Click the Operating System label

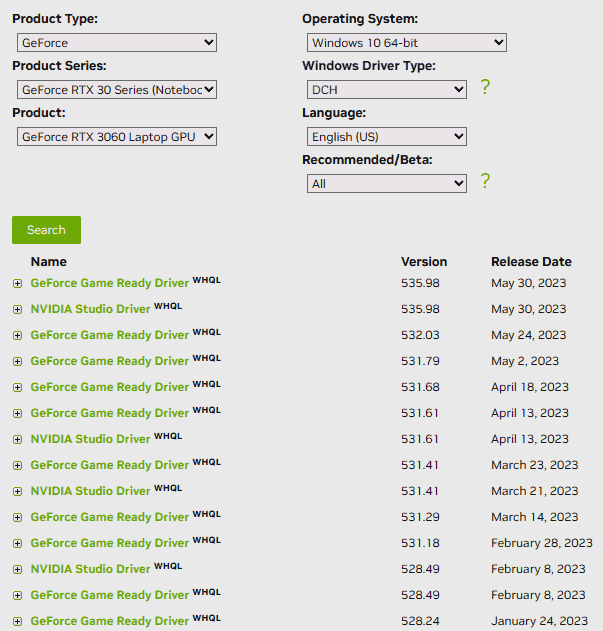coord(360,19)
